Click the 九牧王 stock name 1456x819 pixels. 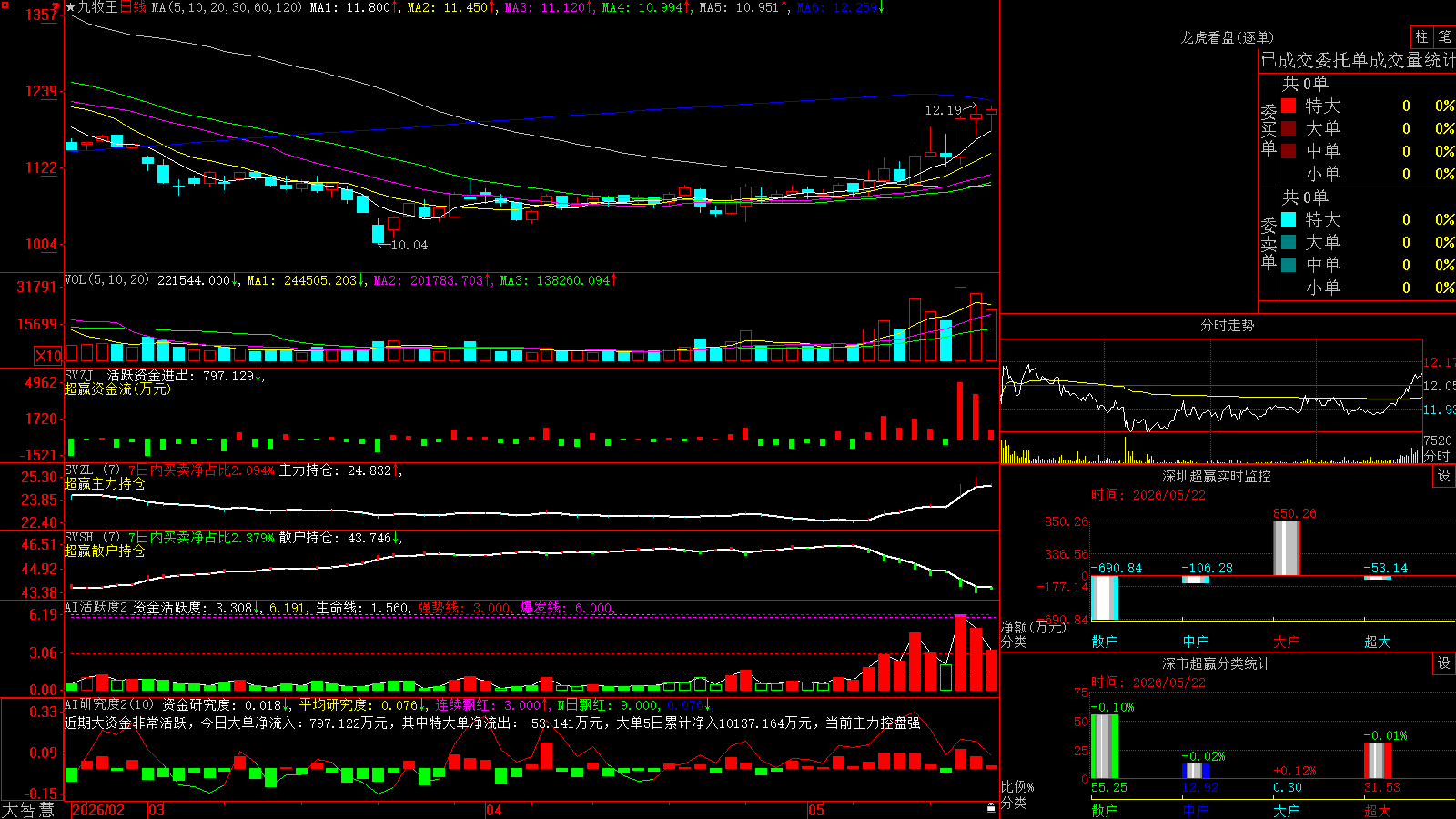[98, 7]
